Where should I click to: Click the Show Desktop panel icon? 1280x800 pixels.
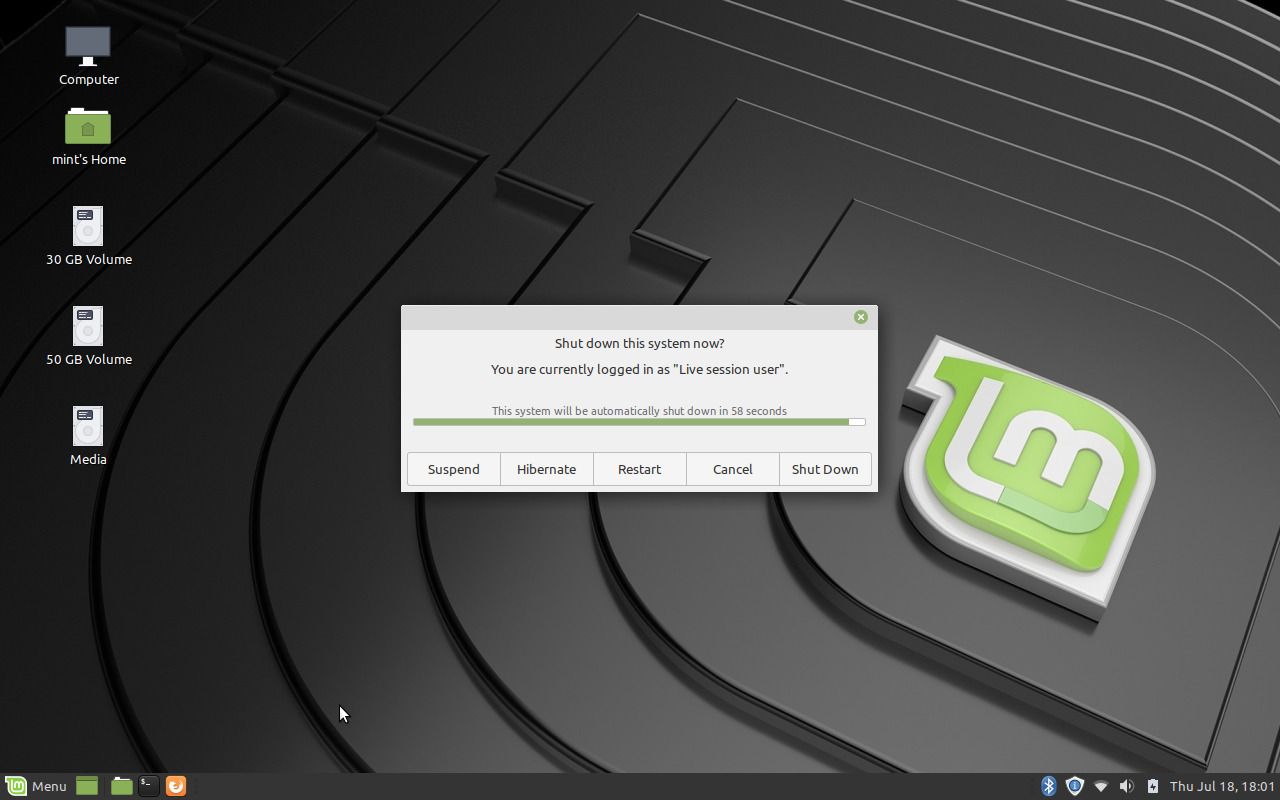87,786
